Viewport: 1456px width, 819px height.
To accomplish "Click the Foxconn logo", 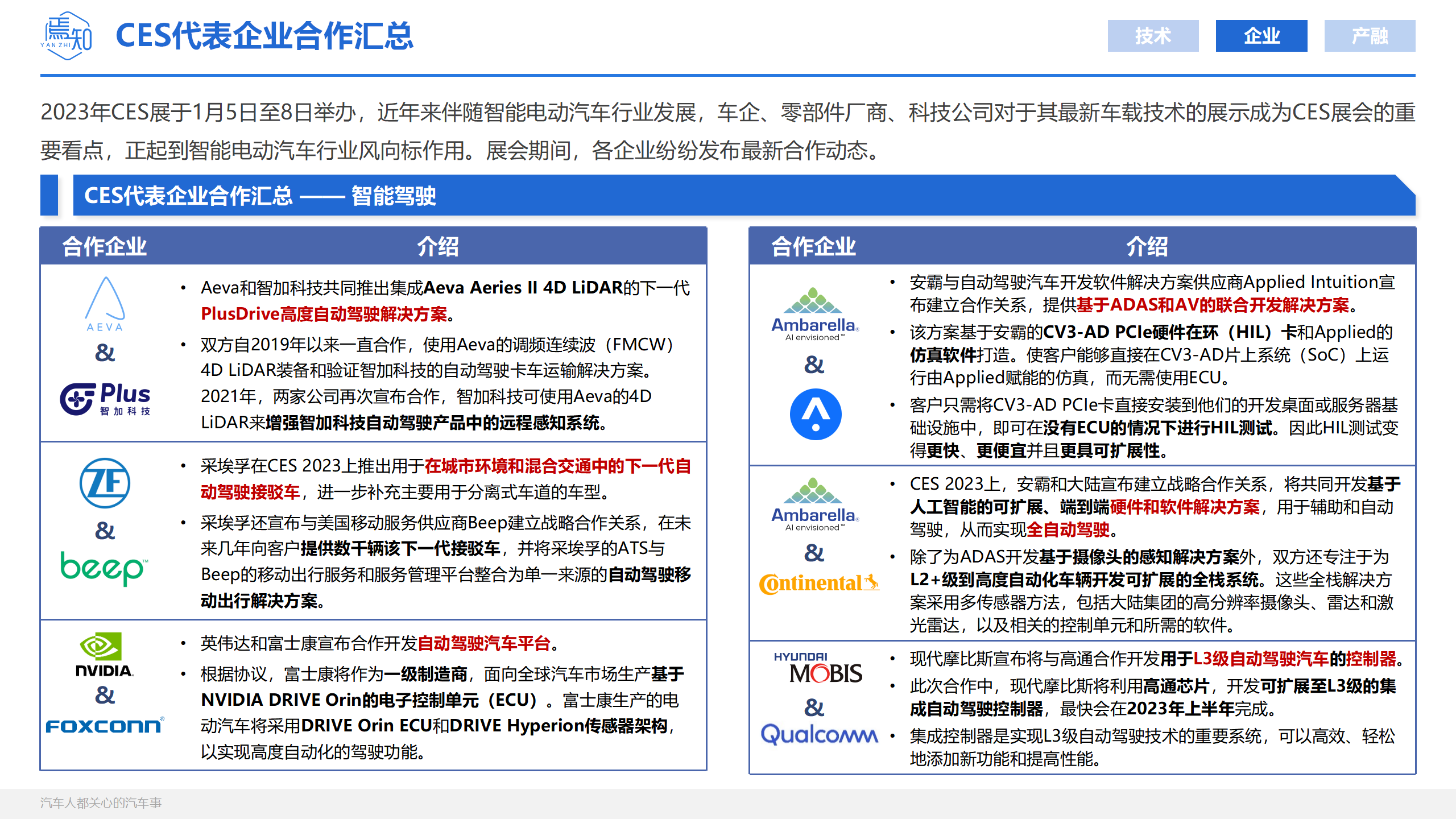I will [105, 725].
